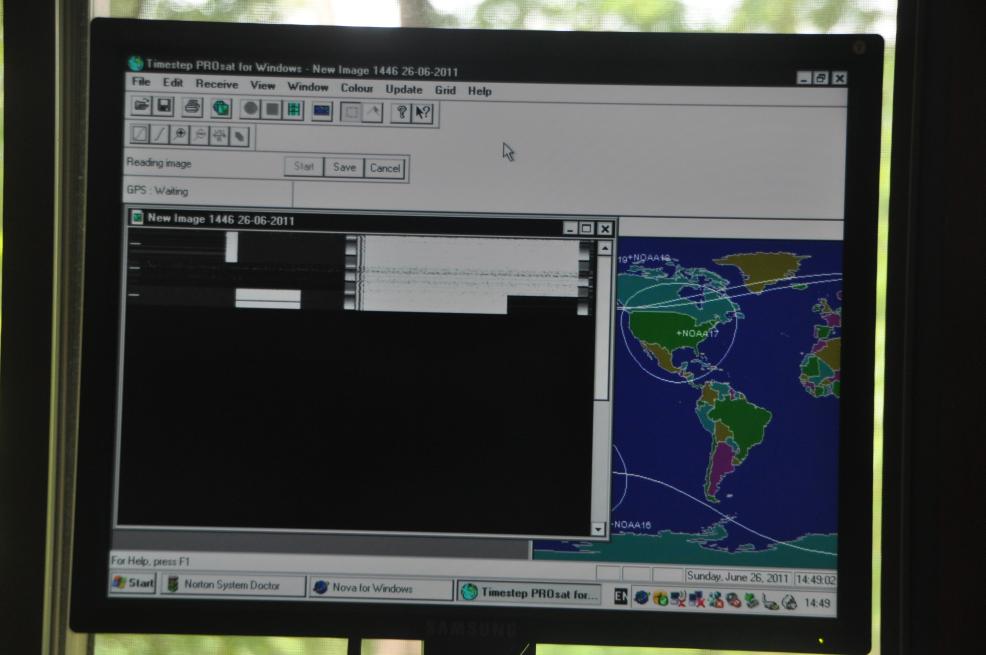This screenshot has width=986, height=655.
Task: Click the last second-row tool icon
Action: [240, 136]
